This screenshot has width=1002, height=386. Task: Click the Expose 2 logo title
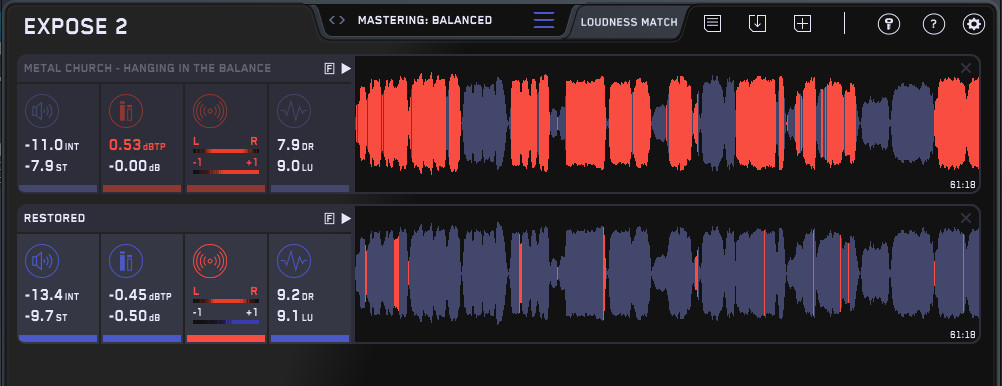[x=75, y=27]
